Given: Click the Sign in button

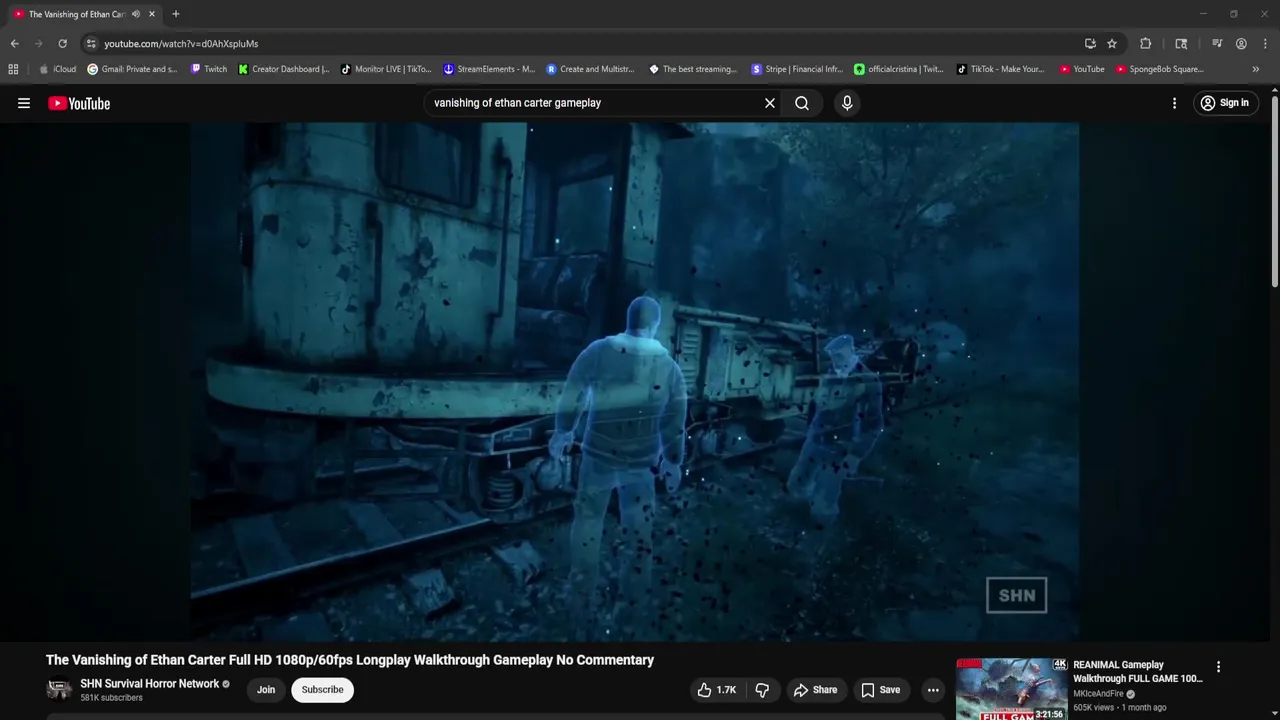Looking at the screenshot, I should (x=1225, y=103).
